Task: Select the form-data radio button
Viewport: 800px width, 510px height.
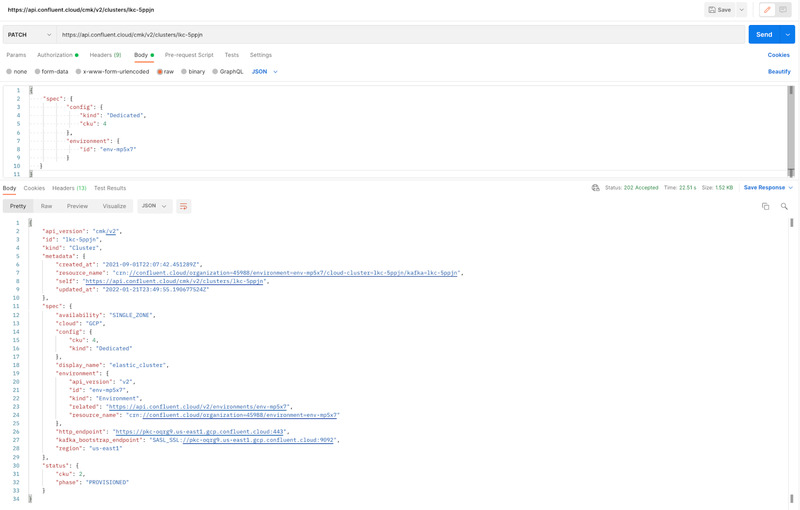Action: [37, 72]
